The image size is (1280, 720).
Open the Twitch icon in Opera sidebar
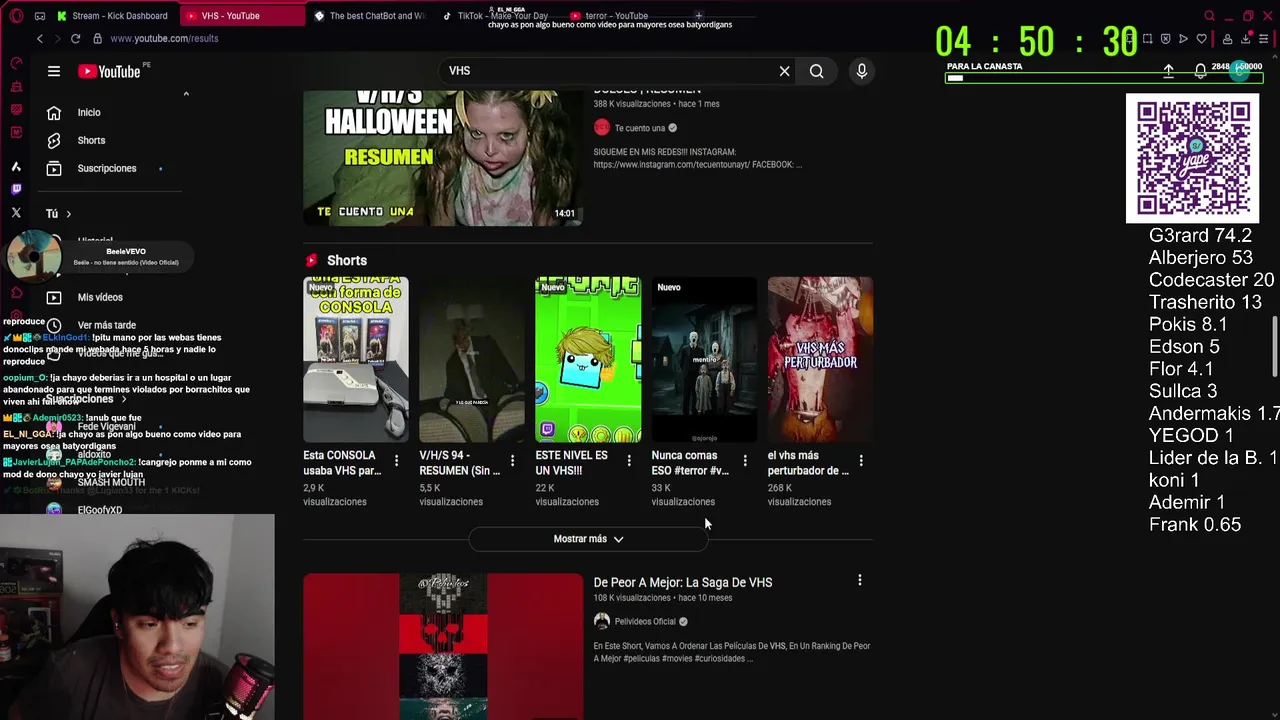coord(16,189)
